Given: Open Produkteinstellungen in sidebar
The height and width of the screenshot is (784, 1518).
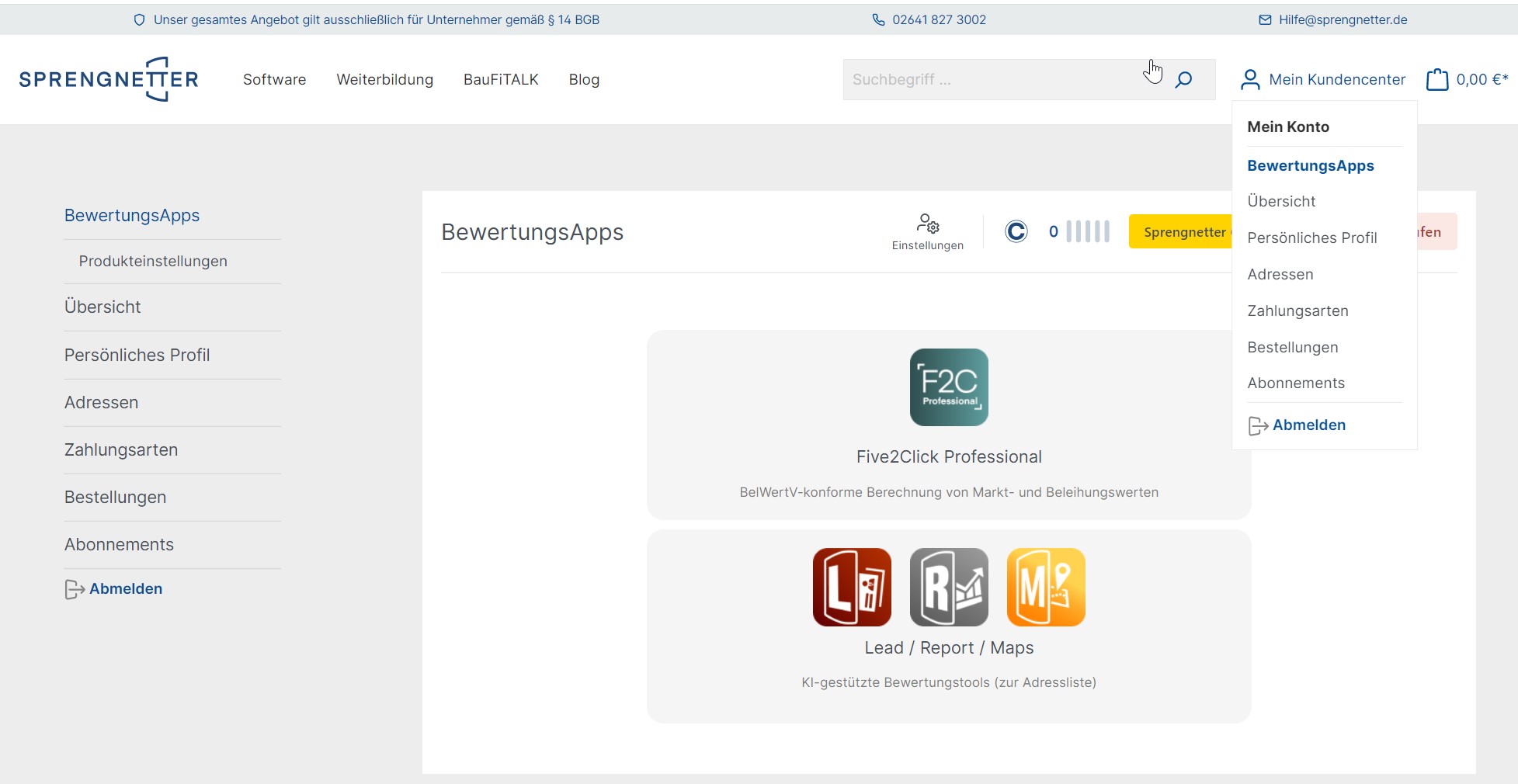Looking at the screenshot, I should point(153,261).
